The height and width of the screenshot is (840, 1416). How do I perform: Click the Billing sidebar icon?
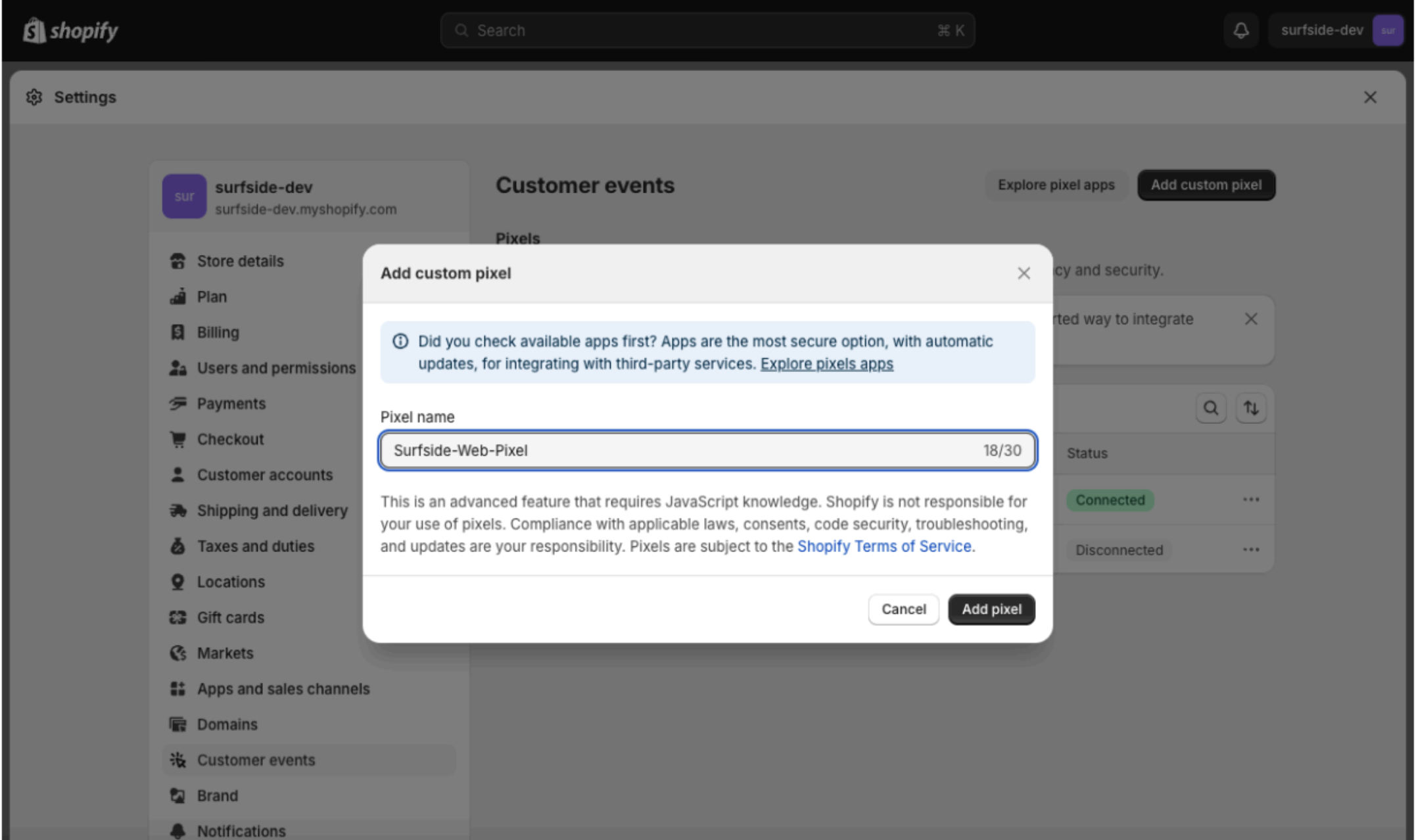tap(177, 332)
